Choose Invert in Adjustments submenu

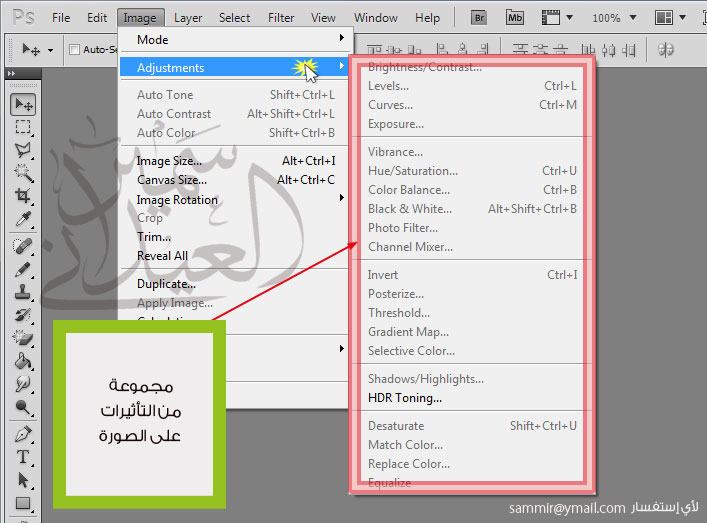[472, 275]
